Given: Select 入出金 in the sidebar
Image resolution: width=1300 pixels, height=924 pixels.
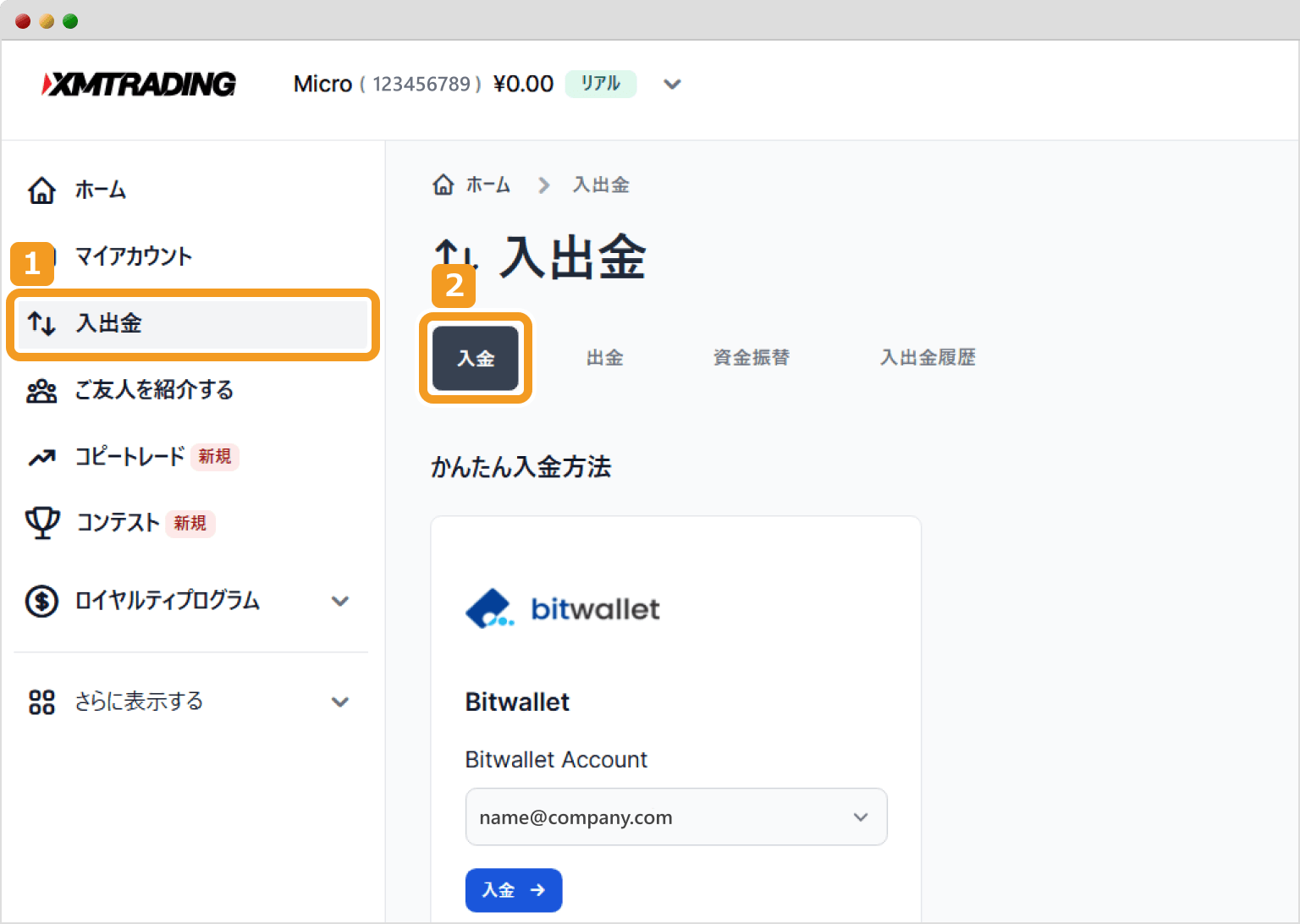Looking at the screenshot, I should coord(193,323).
